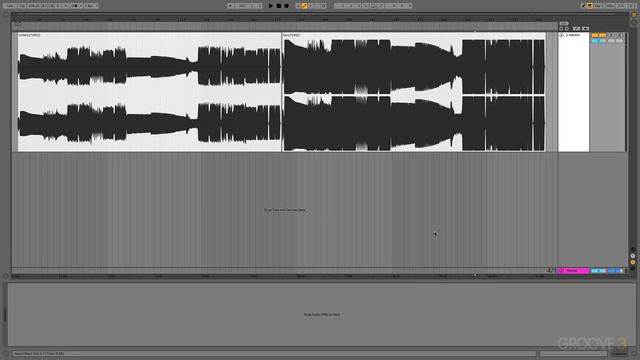The width and height of the screenshot is (640, 360).
Task: Select the pink Master track header
Action: [x=573, y=271]
